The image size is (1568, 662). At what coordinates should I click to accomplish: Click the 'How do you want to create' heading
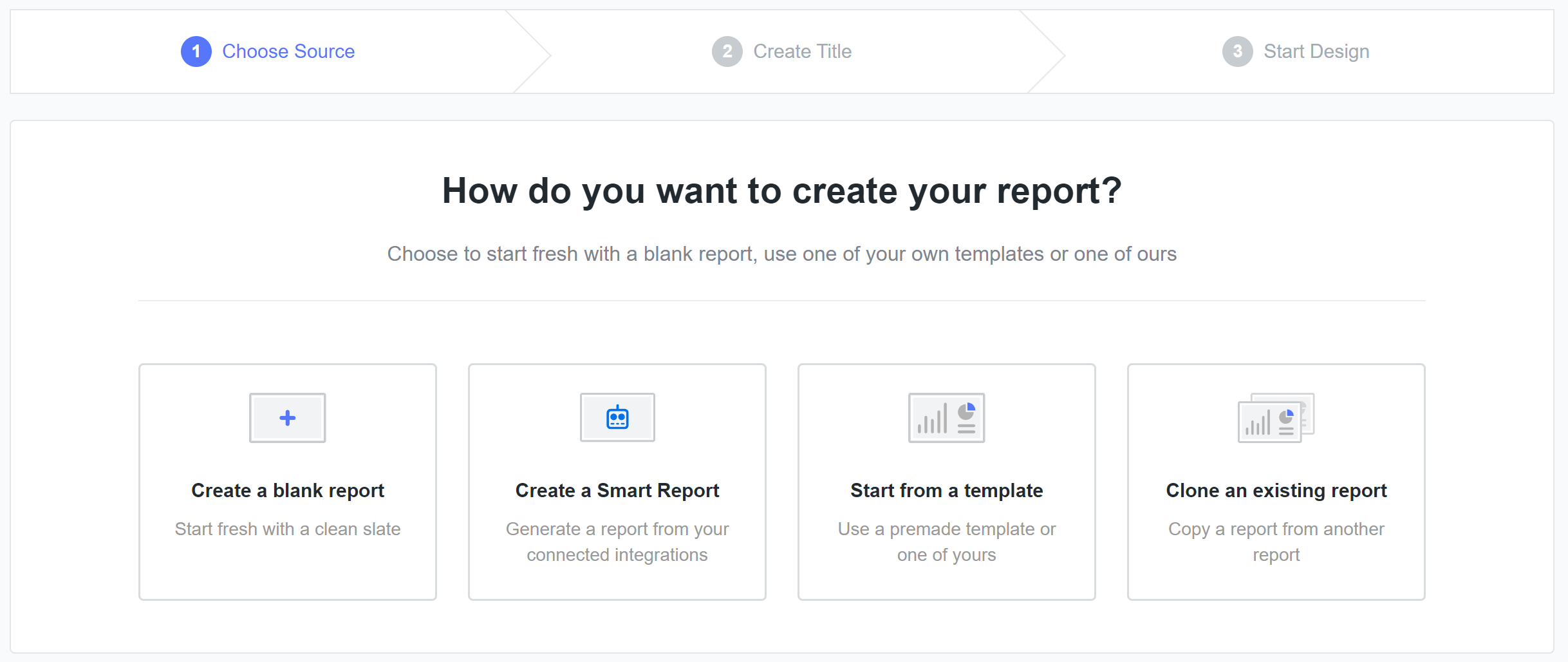coord(781,191)
